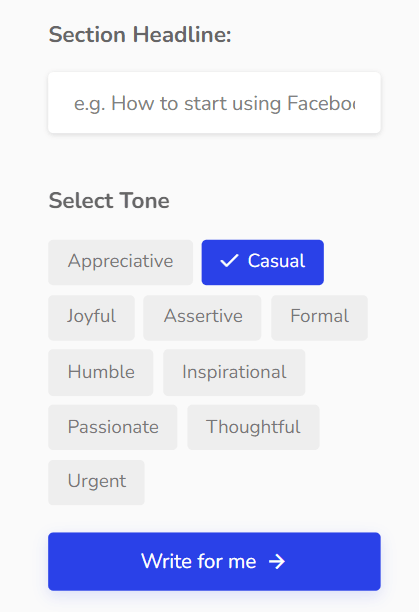Select the Appreciative tone

[x=121, y=262]
